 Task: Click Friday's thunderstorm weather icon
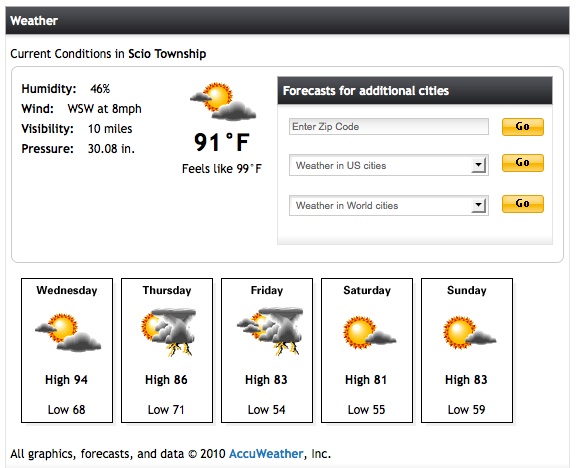(270, 331)
